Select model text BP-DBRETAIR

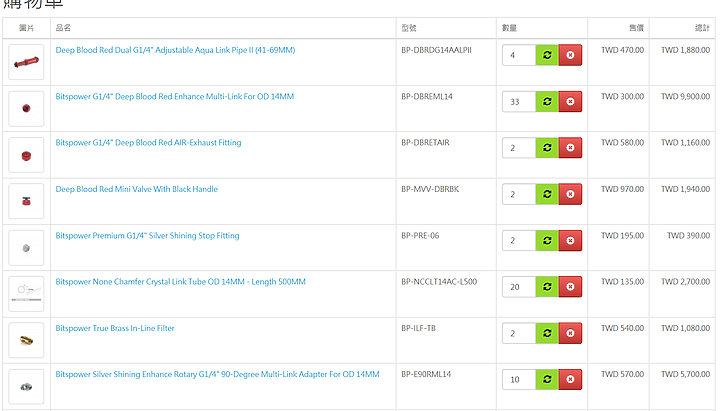[425, 143]
